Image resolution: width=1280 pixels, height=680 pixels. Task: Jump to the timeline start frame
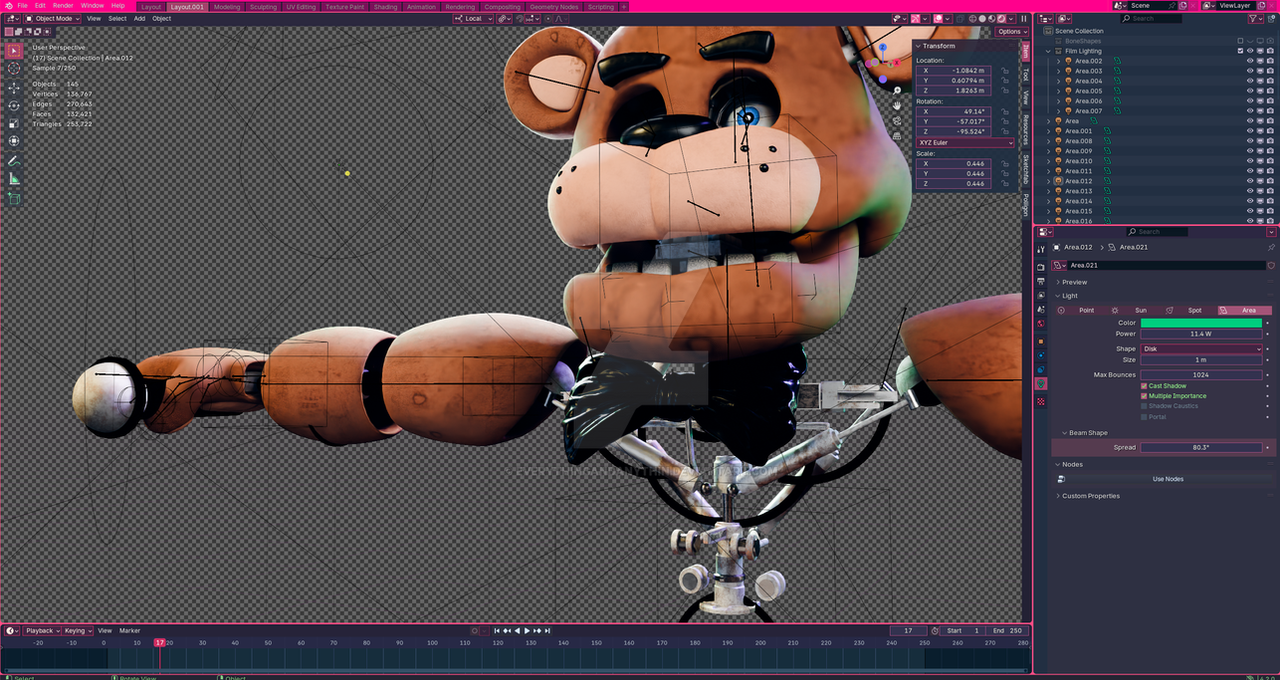[497, 631]
